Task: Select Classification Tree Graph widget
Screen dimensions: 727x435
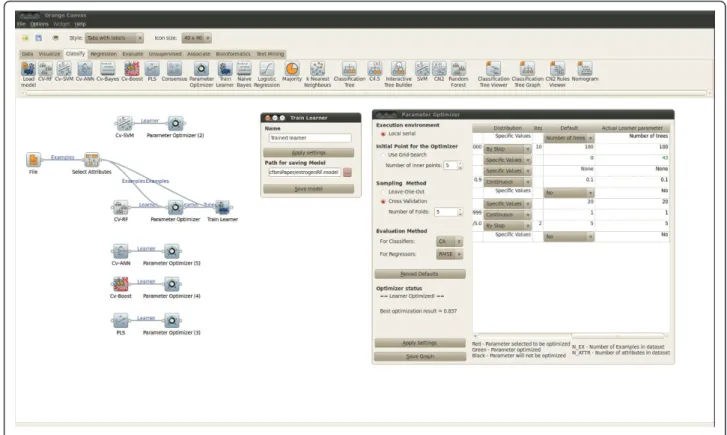Action: 527,69
